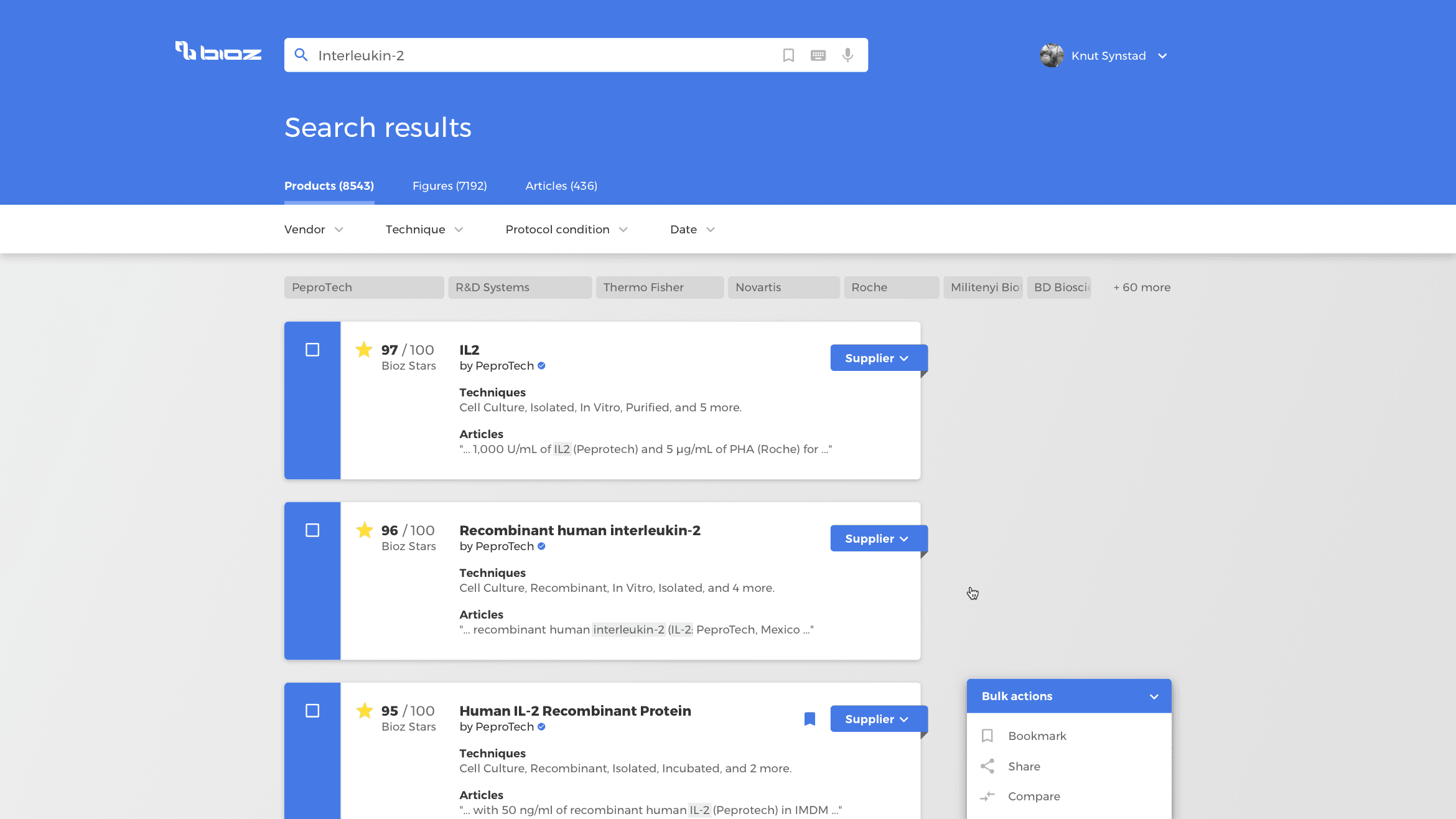1456x819 pixels.
Task: Switch to Articles (436) tab
Action: pos(561,186)
